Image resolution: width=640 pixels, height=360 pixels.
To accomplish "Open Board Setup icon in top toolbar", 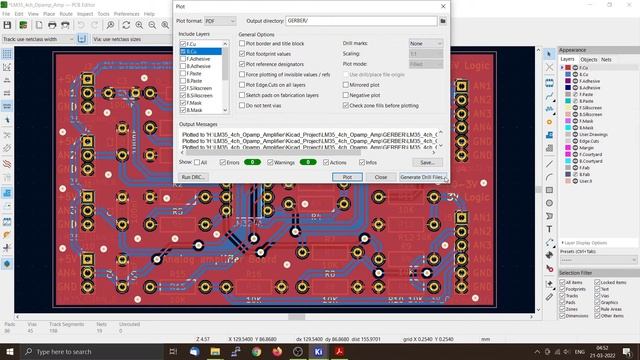I will coord(23,25).
